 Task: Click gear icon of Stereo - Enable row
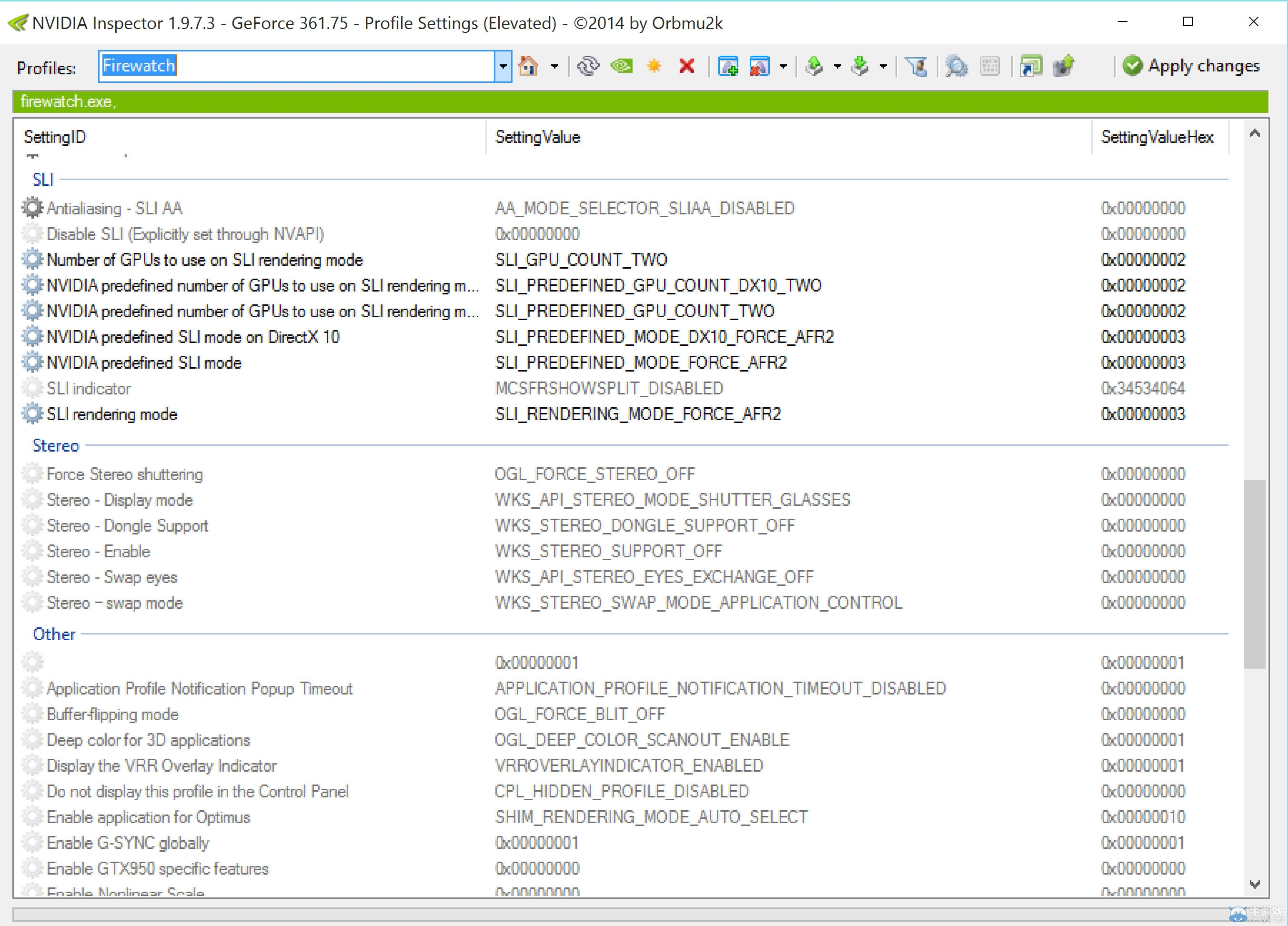click(32, 551)
